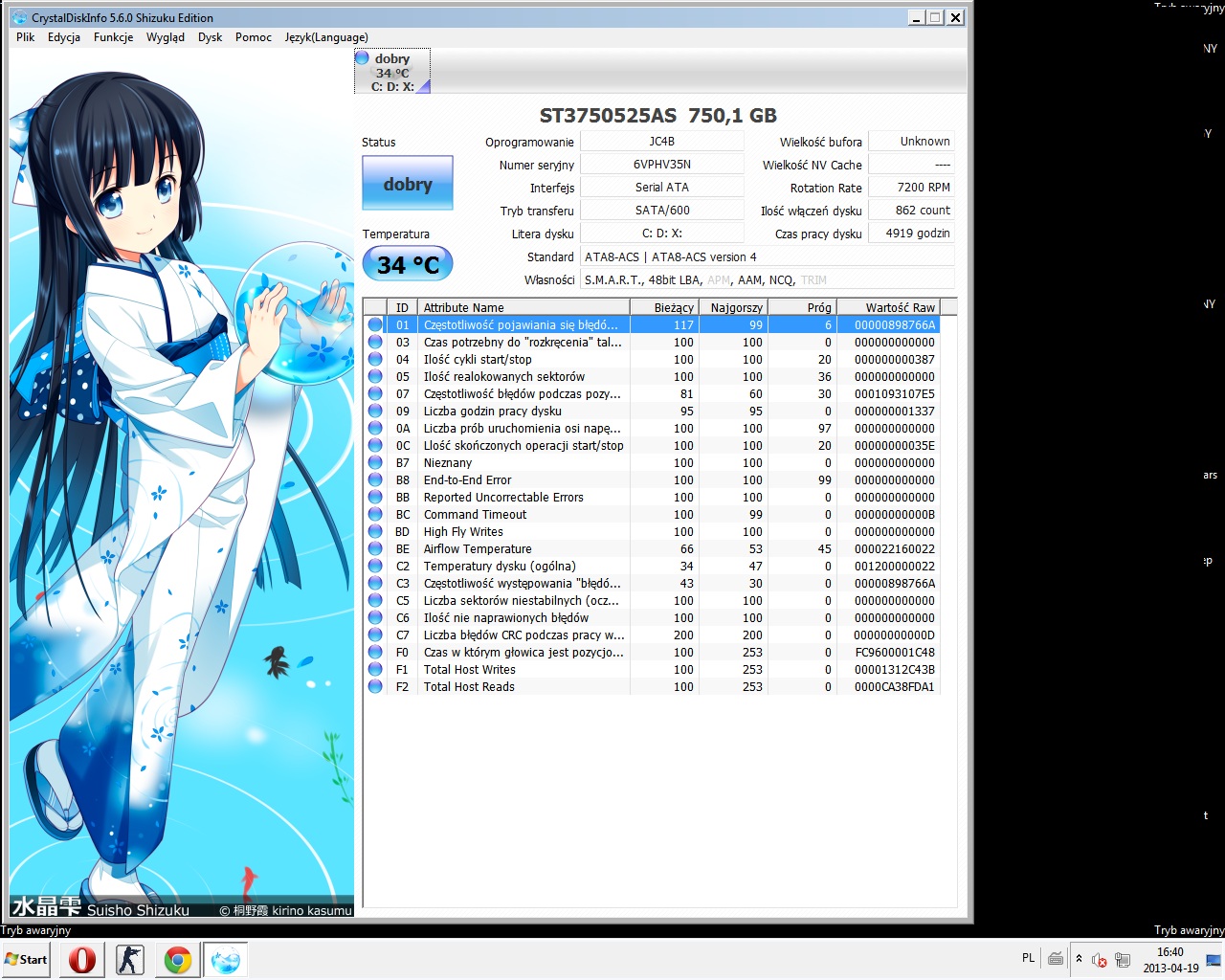Click the Start button on the taskbar
Viewport: 1225px width, 980px height.
pos(26,960)
